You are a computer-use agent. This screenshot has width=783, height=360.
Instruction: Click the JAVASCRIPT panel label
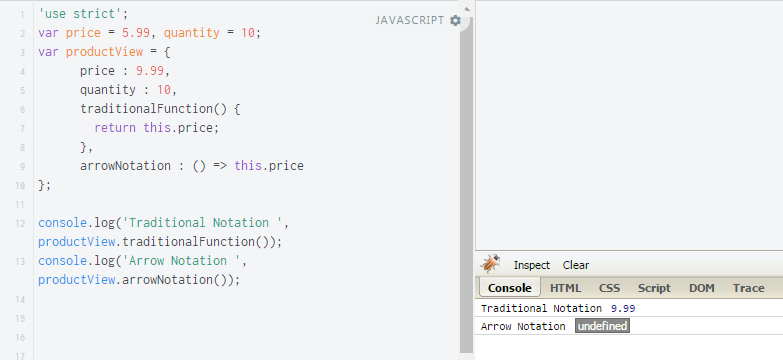point(409,20)
